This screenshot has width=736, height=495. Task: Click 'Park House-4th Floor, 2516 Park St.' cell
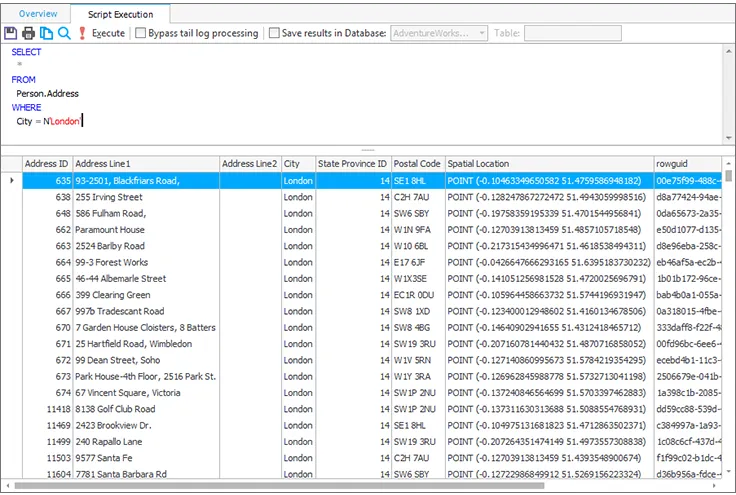click(x=146, y=376)
